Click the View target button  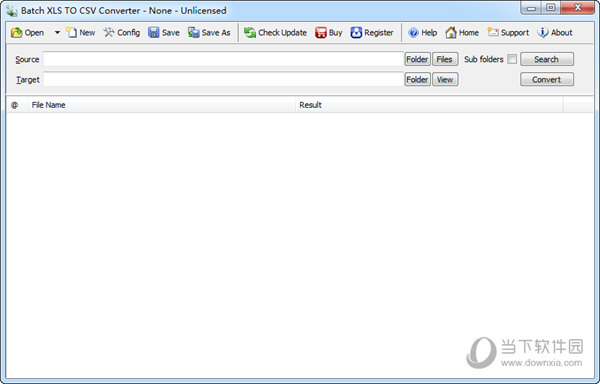click(x=445, y=80)
